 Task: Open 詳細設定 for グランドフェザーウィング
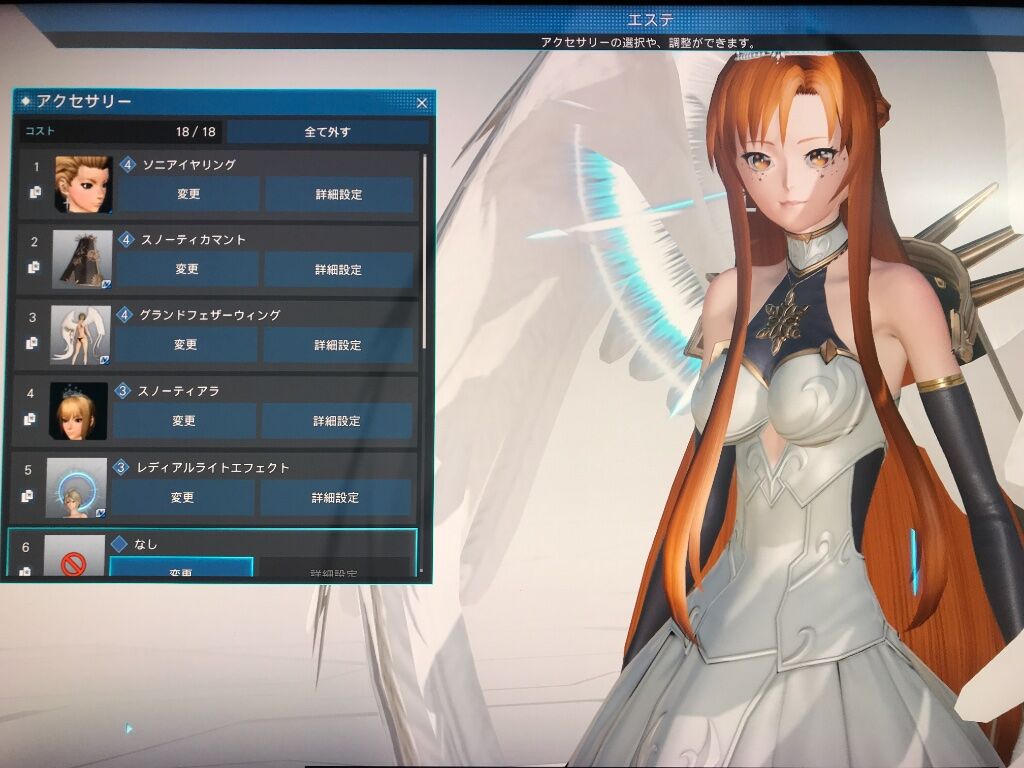coord(338,345)
